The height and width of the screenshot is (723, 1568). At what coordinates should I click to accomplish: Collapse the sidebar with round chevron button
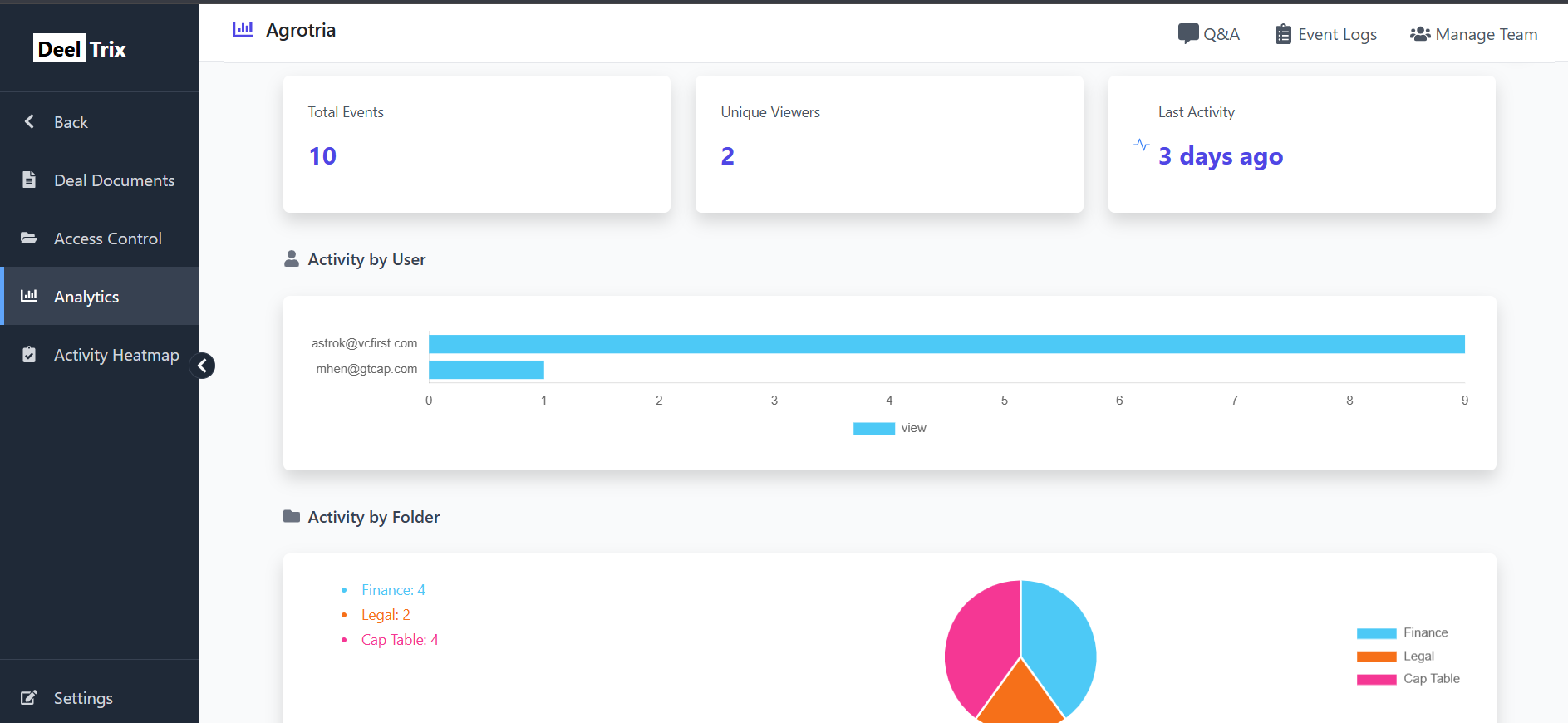click(202, 366)
